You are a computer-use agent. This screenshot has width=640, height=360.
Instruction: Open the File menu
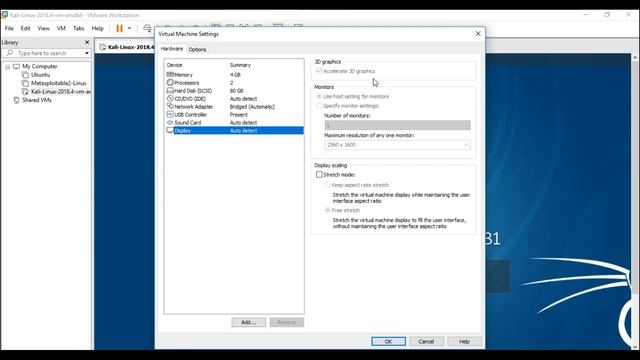9,28
